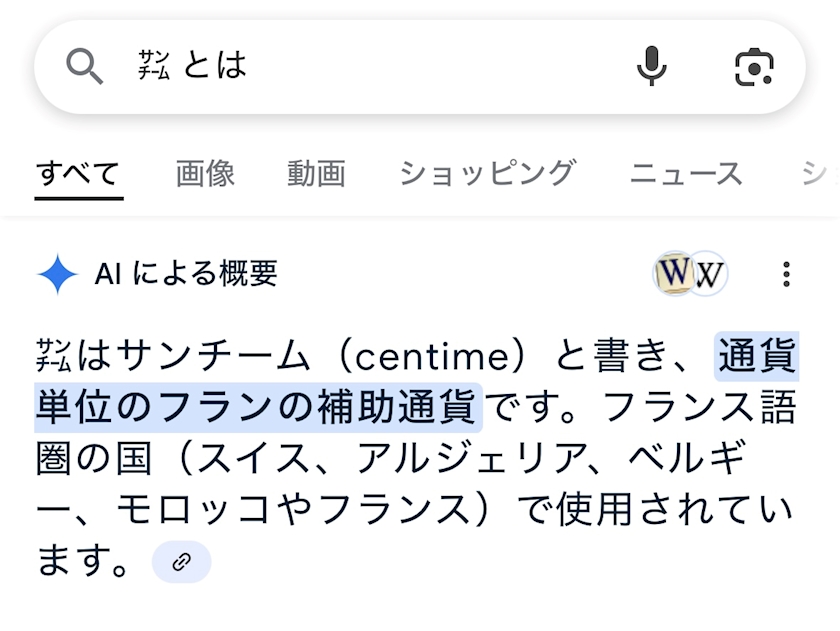Viewport: 840px width, 631px height.
Task: Click the AI による概要 heading
Action: click(186, 274)
